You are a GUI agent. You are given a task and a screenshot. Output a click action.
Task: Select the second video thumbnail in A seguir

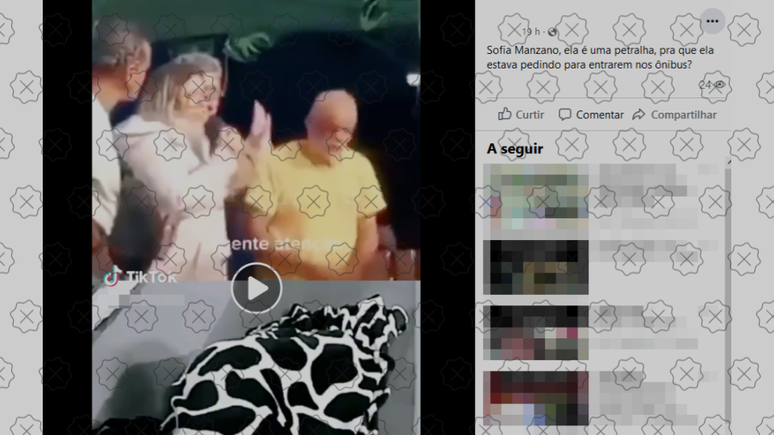tap(535, 267)
